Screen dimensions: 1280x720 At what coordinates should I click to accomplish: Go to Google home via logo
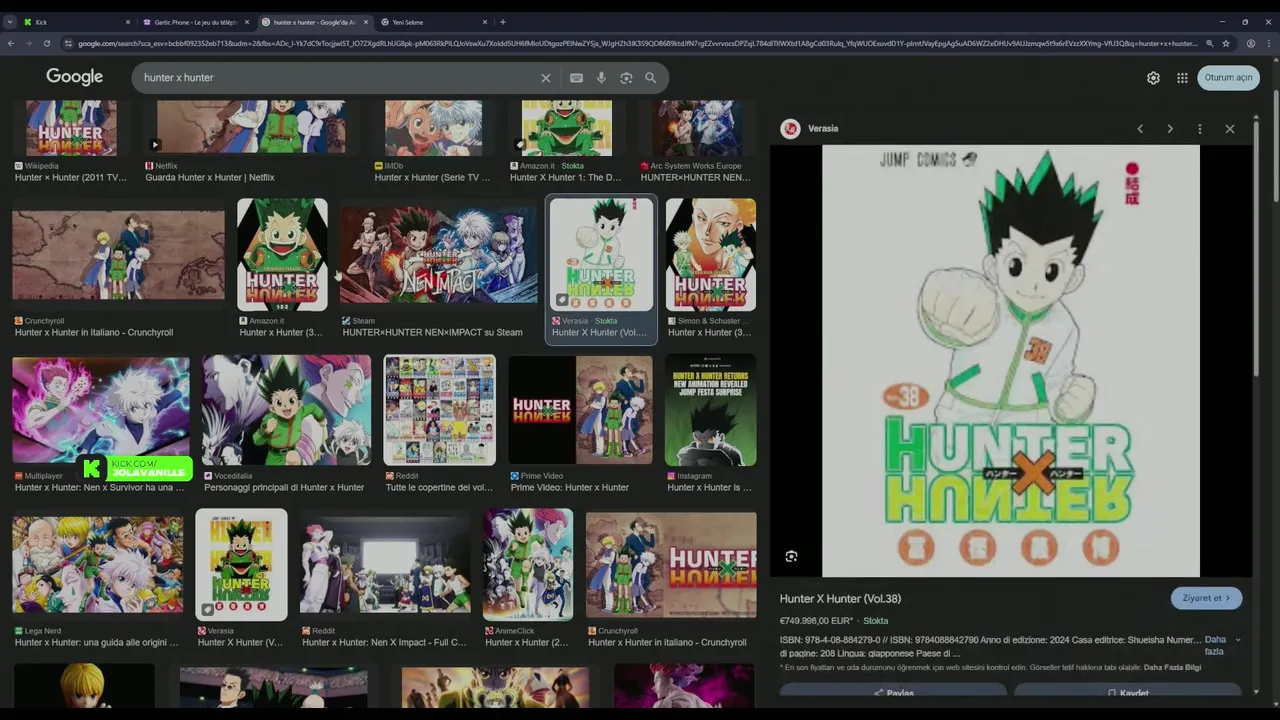click(x=74, y=77)
